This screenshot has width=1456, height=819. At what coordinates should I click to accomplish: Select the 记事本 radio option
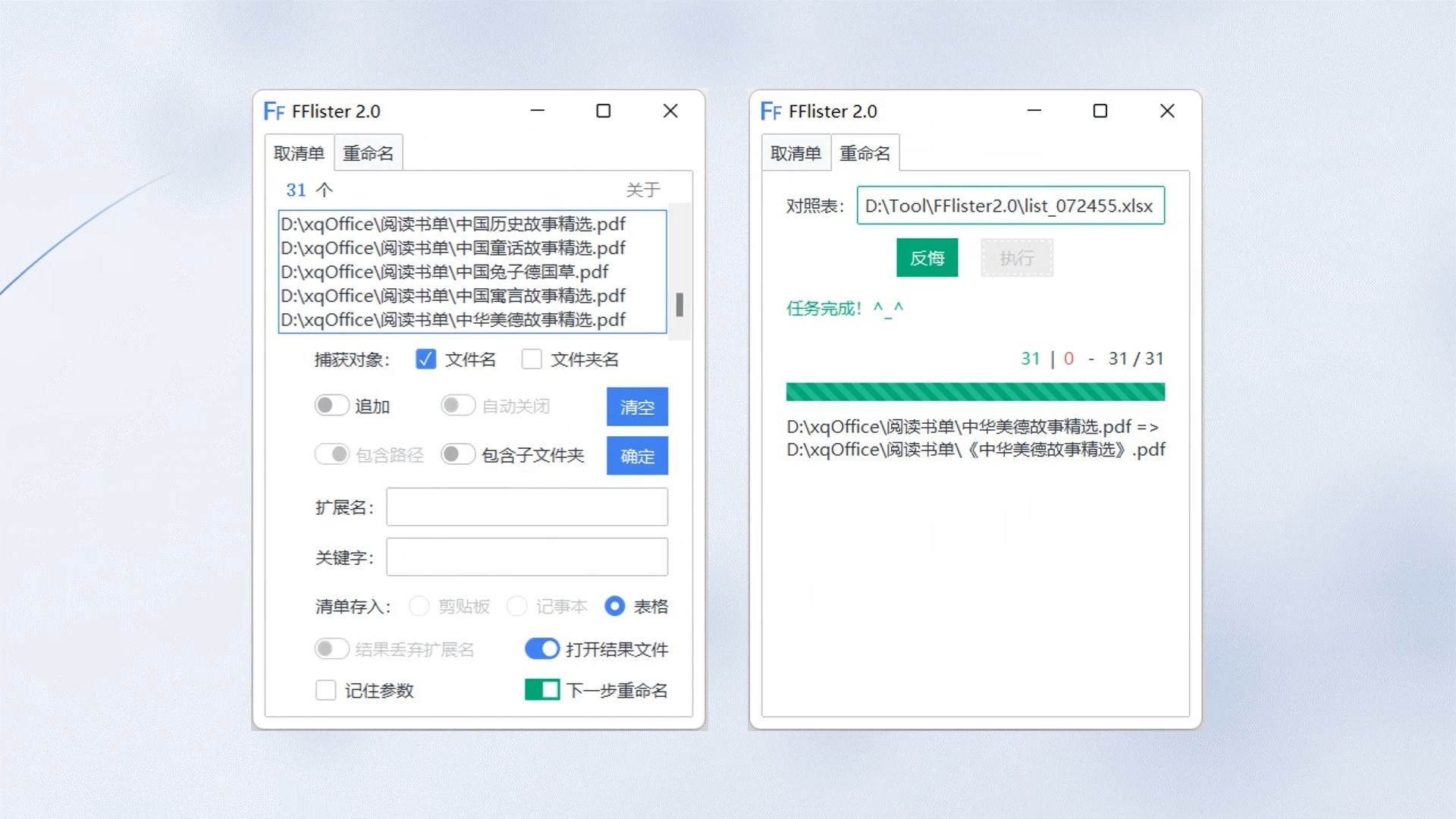(x=517, y=606)
